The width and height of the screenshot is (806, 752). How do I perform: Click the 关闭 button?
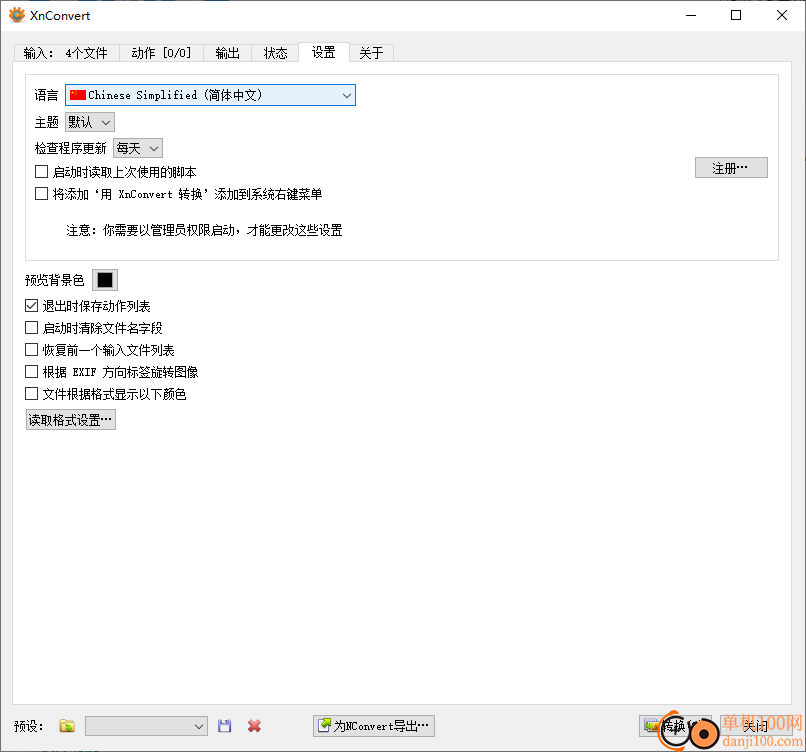click(x=756, y=726)
